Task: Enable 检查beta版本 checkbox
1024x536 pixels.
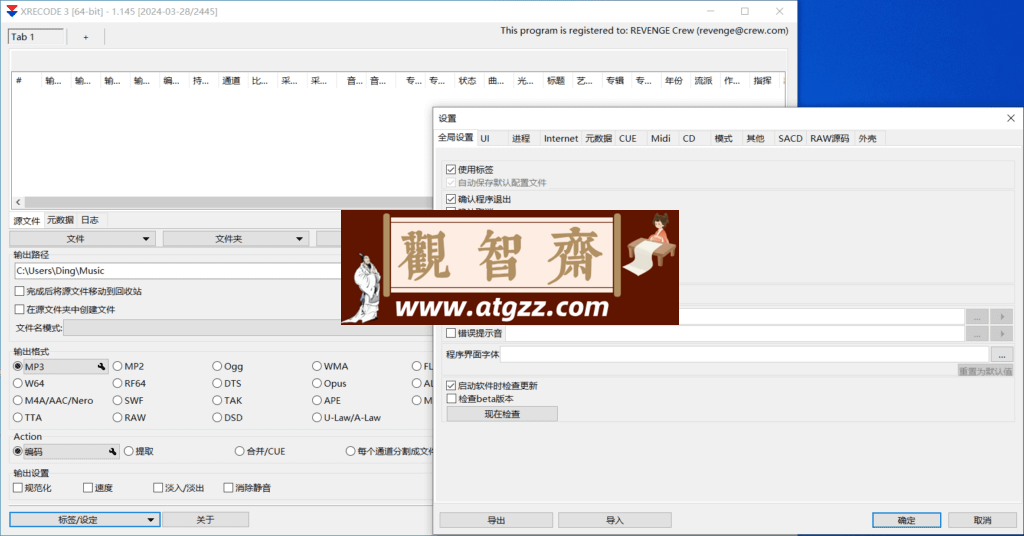Action: point(451,399)
